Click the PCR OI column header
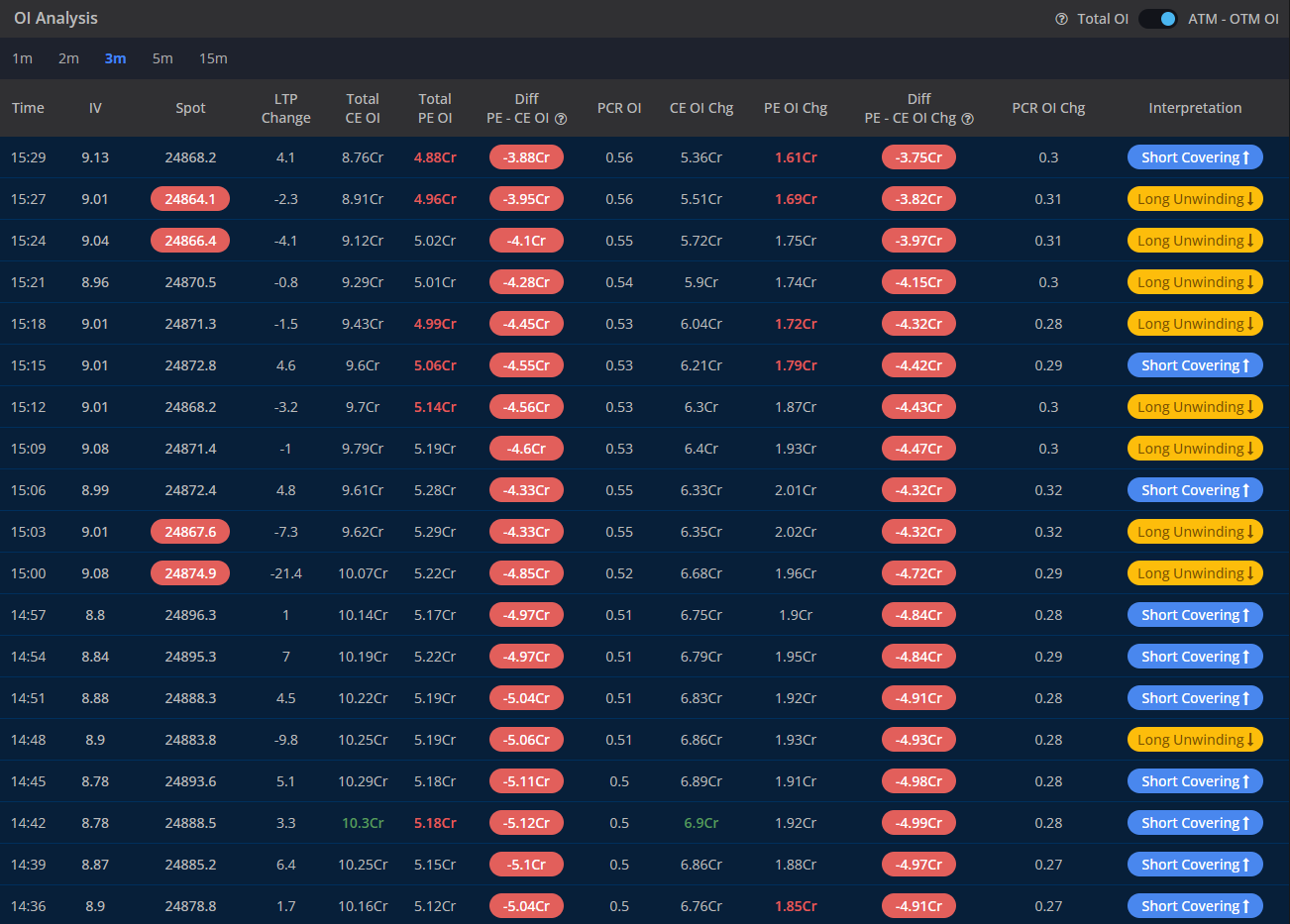 (619, 108)
